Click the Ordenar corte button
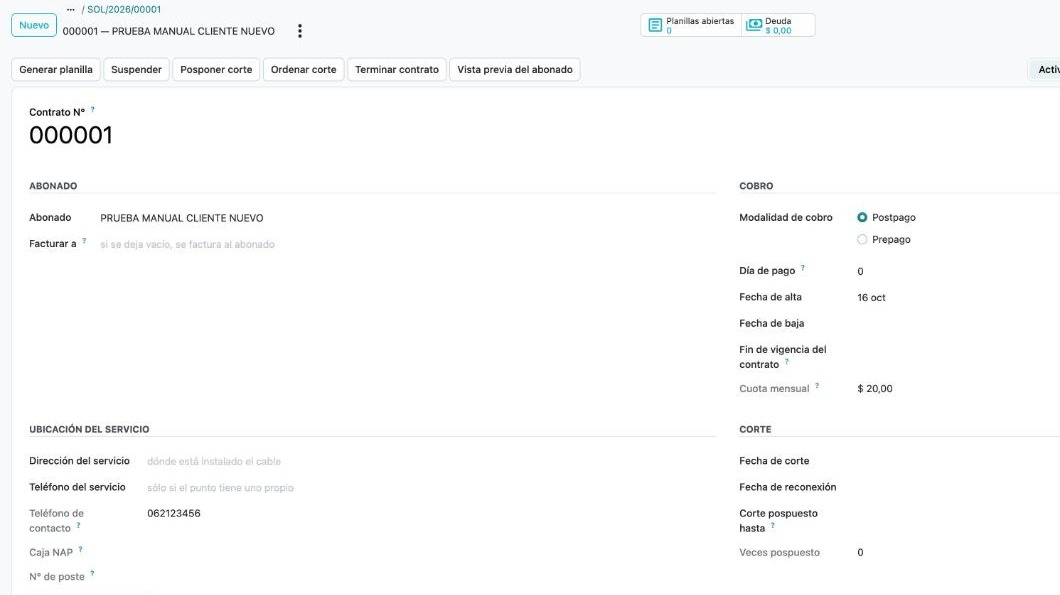Screen dimensions: 1060x595 (x=304, y=70)
